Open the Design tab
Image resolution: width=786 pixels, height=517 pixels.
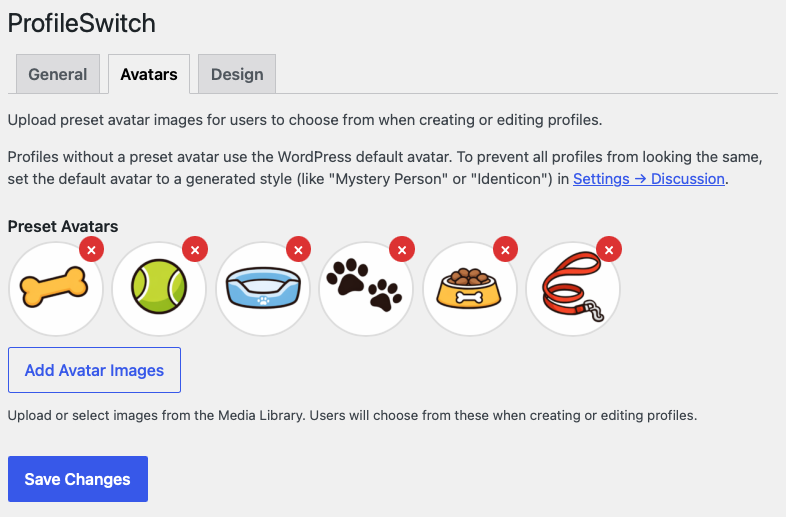[237, 74]
